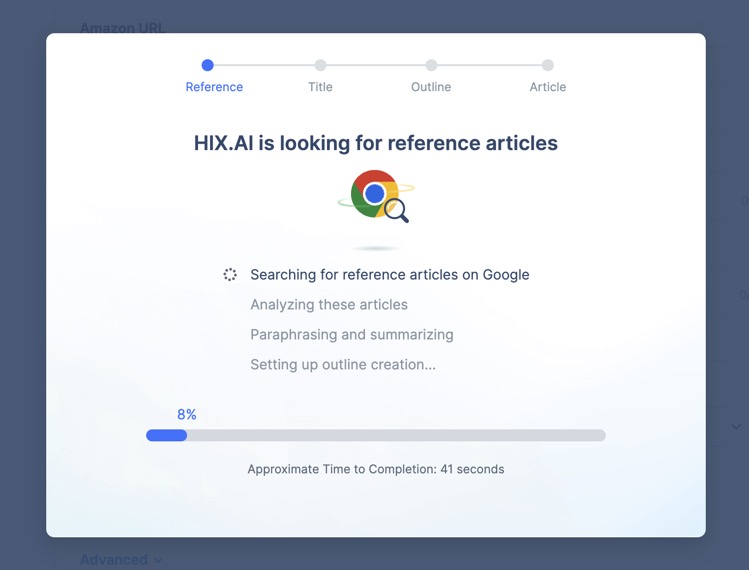749x570 pixels.
Task: Click 'Analyzing these articles' text
Action: pos(329,305)
